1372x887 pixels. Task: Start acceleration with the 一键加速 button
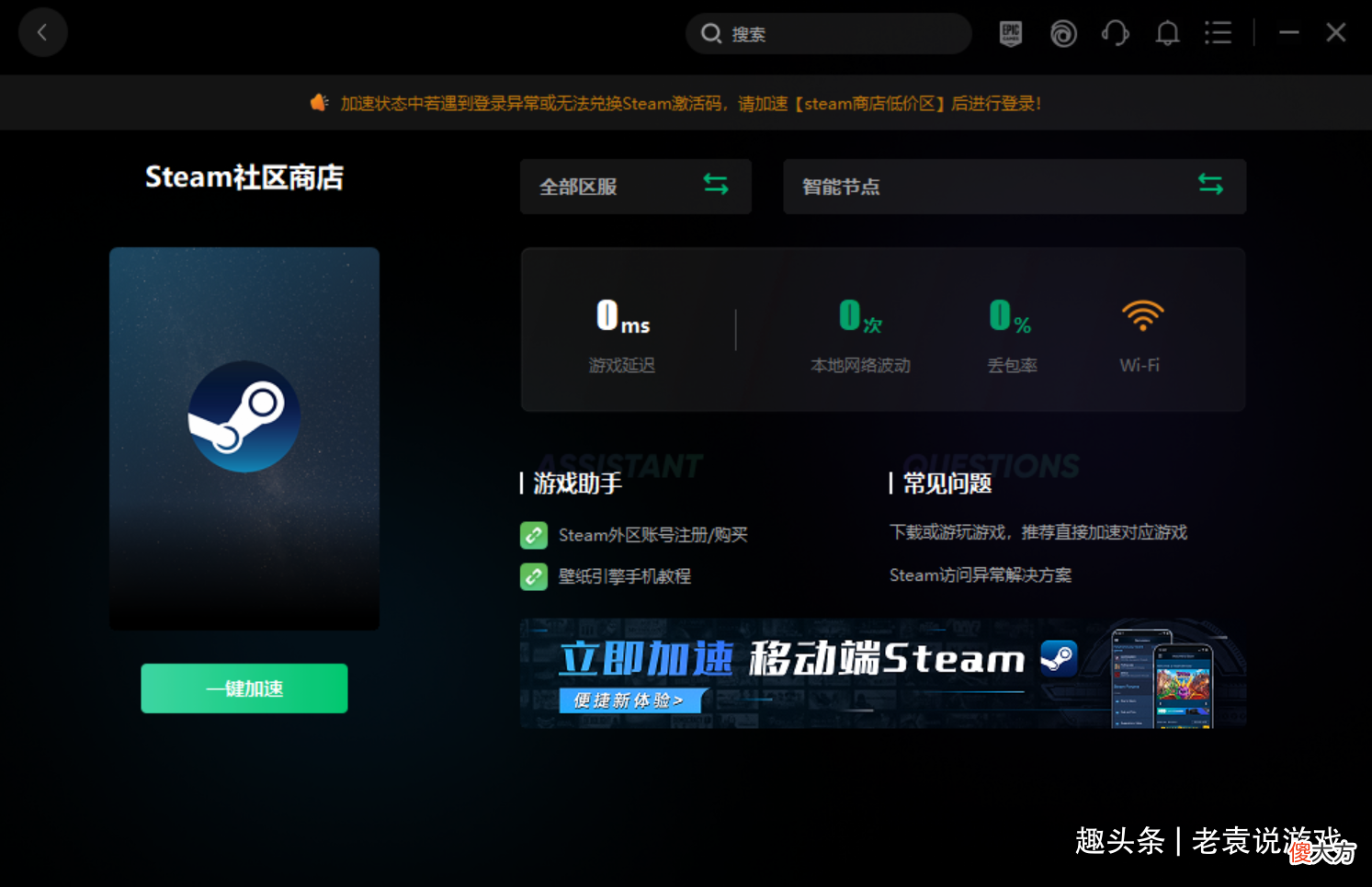coord(244,688)
